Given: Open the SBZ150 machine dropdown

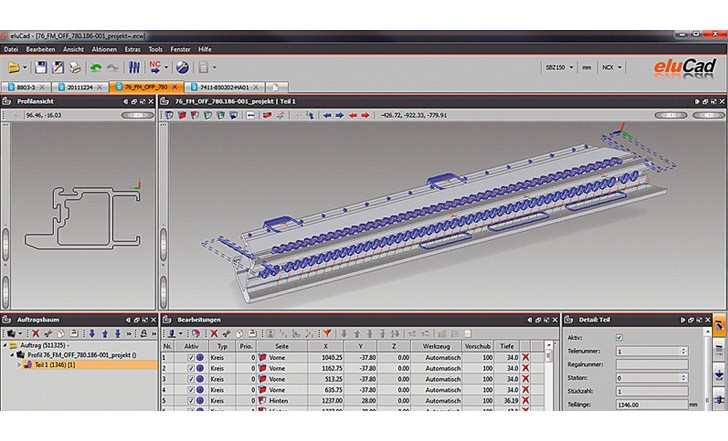Looking at the screenshot, I should click(x=571, y=67).
